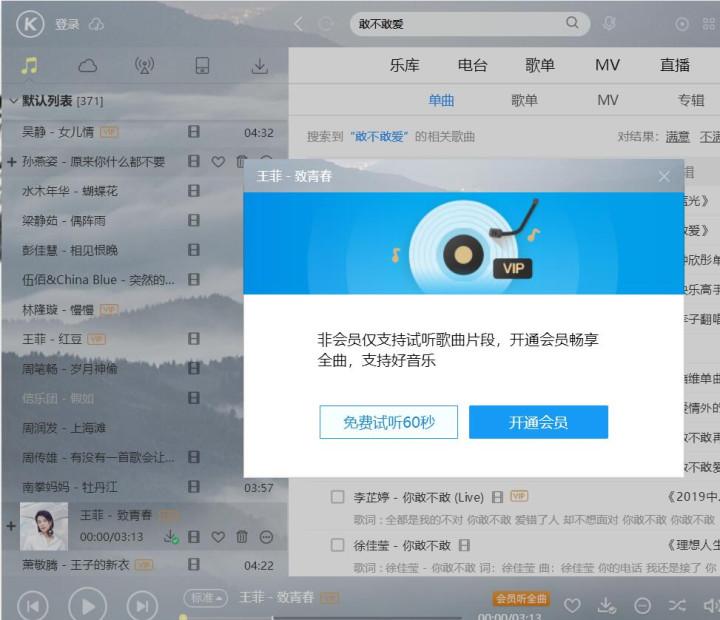This screenshot has width=720, height=620.
Task: Select the MV search results sub-tab
Action: pyautogui.click(x=608, y=100)
